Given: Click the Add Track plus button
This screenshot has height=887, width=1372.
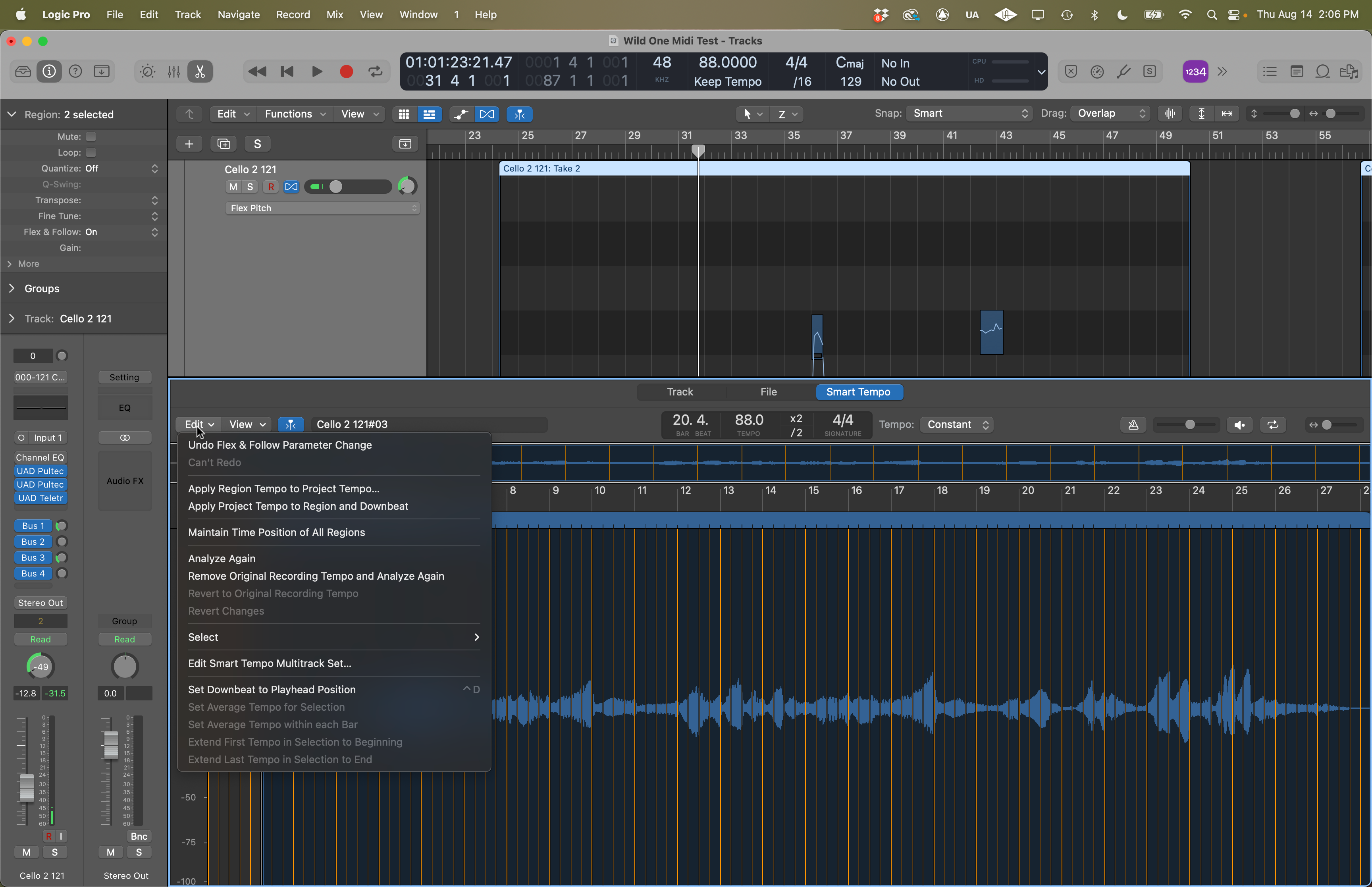Looking at the screenshot, I should pos(189,144).
